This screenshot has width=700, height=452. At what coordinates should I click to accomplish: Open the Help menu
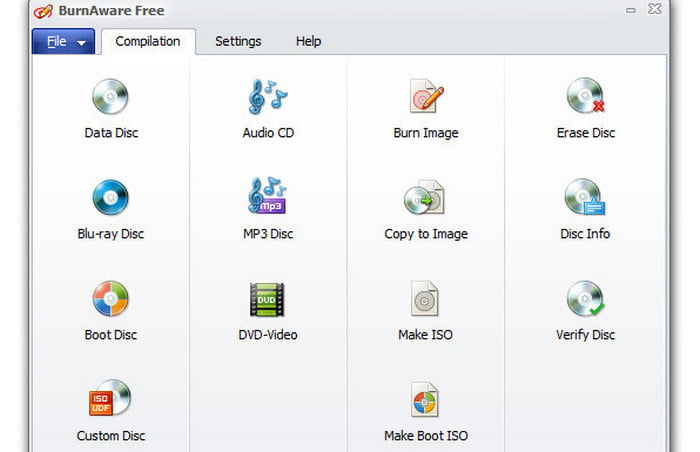tap(308, 42)
